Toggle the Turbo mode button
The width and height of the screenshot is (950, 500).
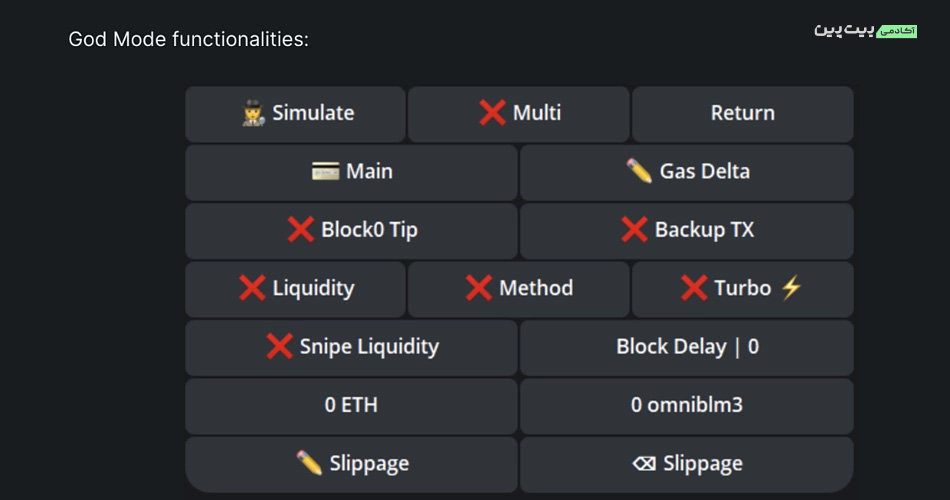743,289
